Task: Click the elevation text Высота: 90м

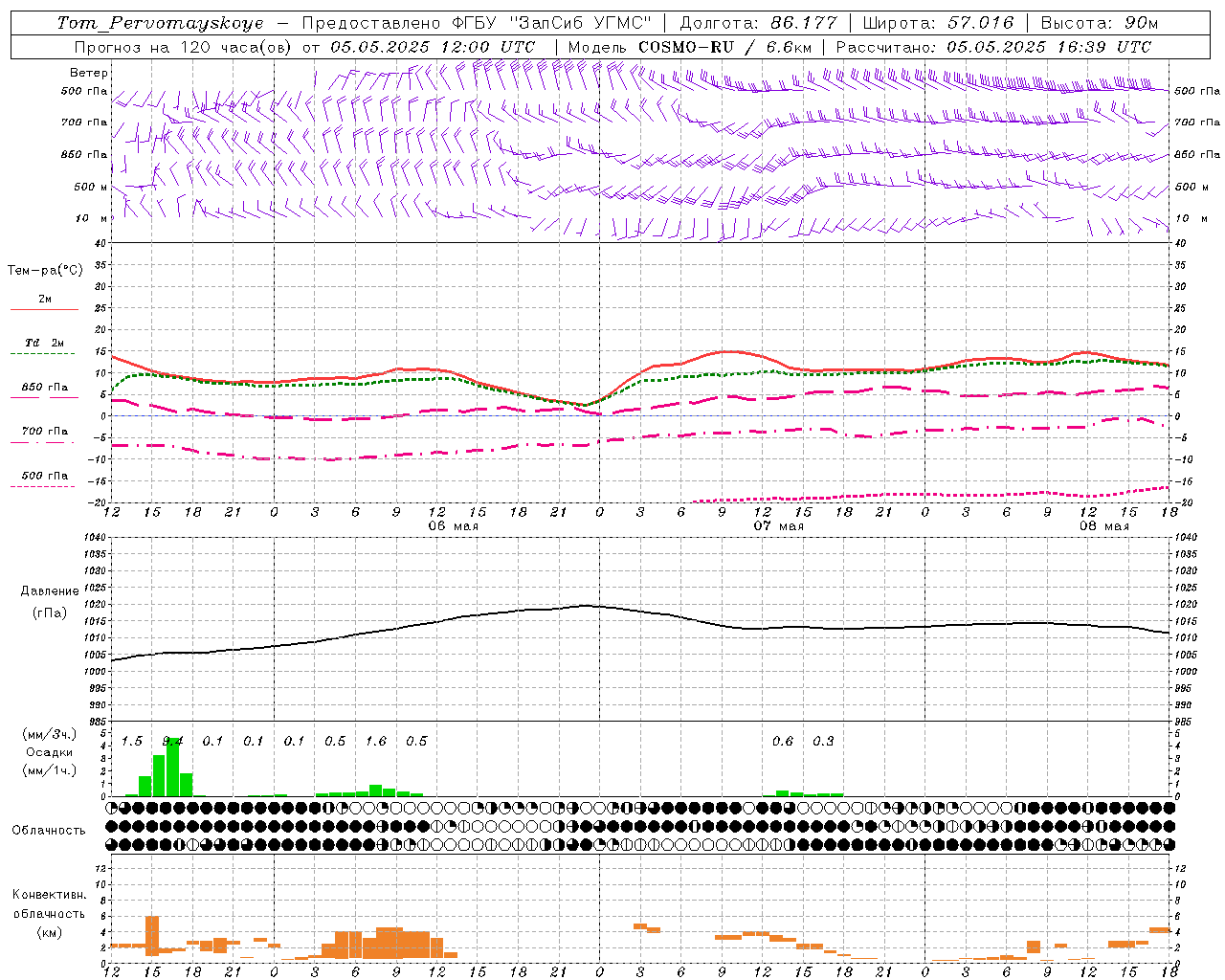Action: (x=1100, y=23)
